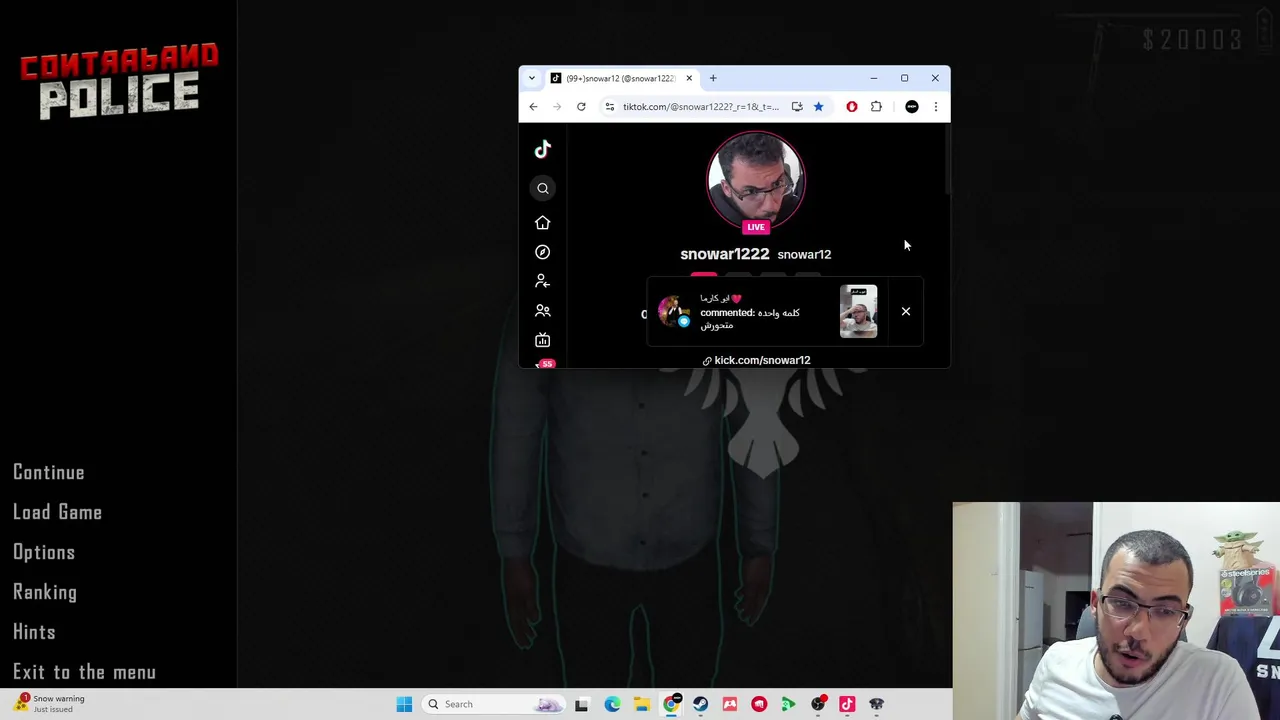Open red picture app icon on taskbar
Viewport: 1280px width, 720px height.
(x=730, y=704)
